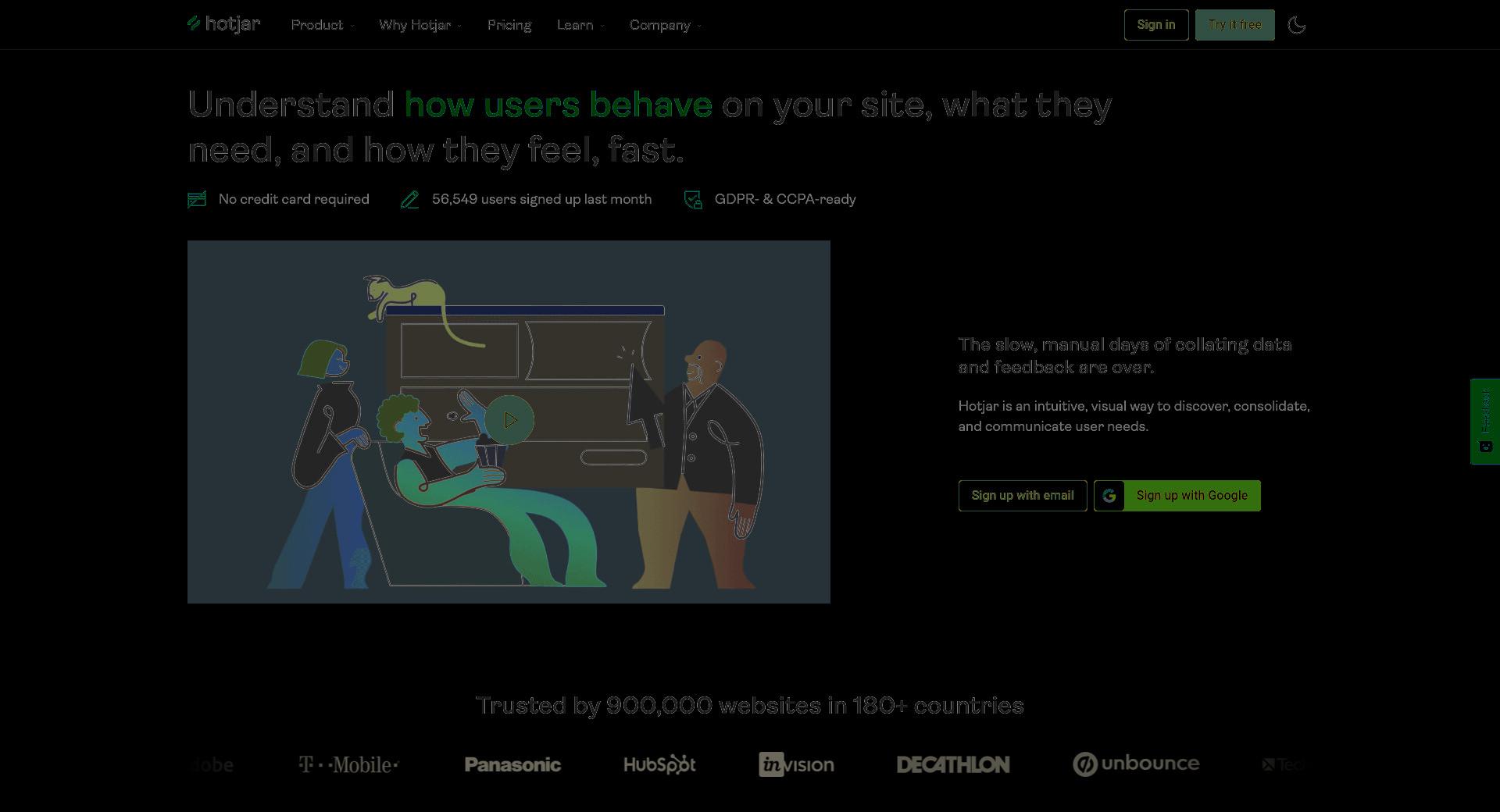This screenshot has width=1500, height=812.
Task: Click the credit card icon
Action: click(x=197, y=200)
